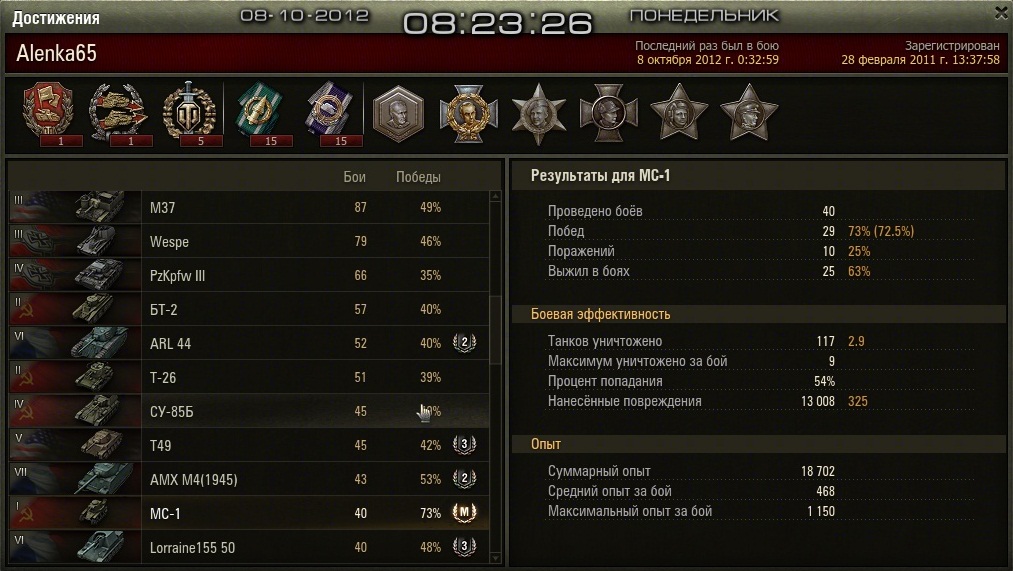Select the green ribbon medal with 15
The width and height of the screenshot is (1013, 571).
(261, 112)
